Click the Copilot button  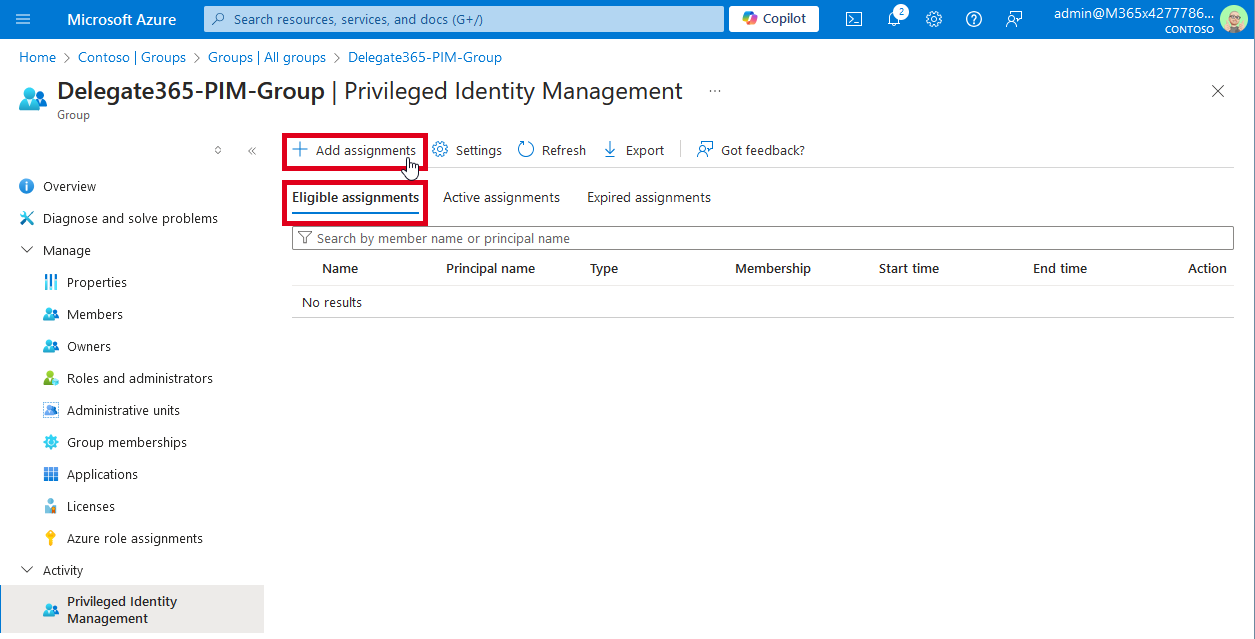(x=774, y=19)
